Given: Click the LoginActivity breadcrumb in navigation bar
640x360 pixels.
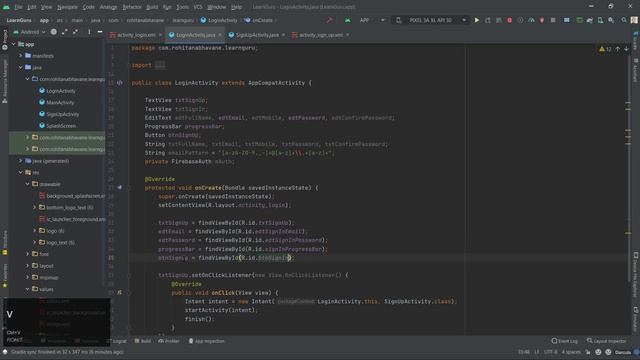Looking at the screenshot, I should 219,20.
